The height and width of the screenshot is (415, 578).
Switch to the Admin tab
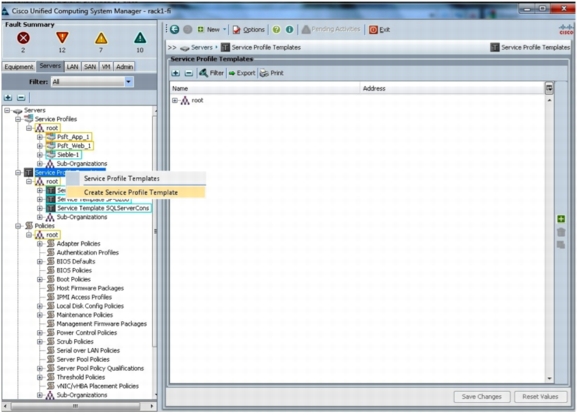pyautogui.click(x=125, y=67)
